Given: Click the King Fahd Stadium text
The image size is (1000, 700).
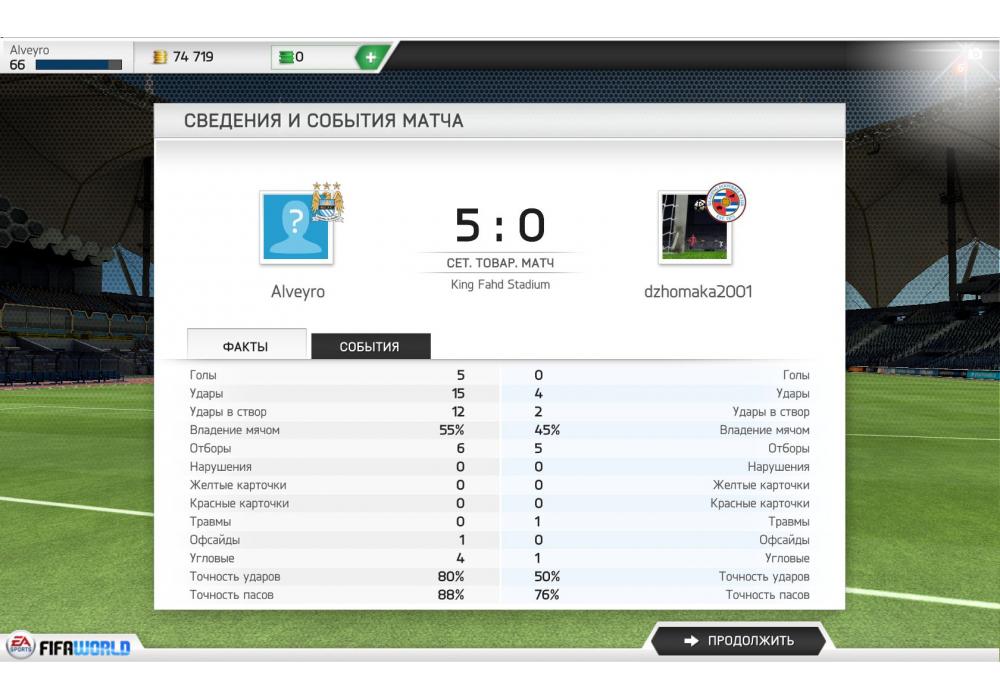Looking at the screenshot, I should click(500, 284).
